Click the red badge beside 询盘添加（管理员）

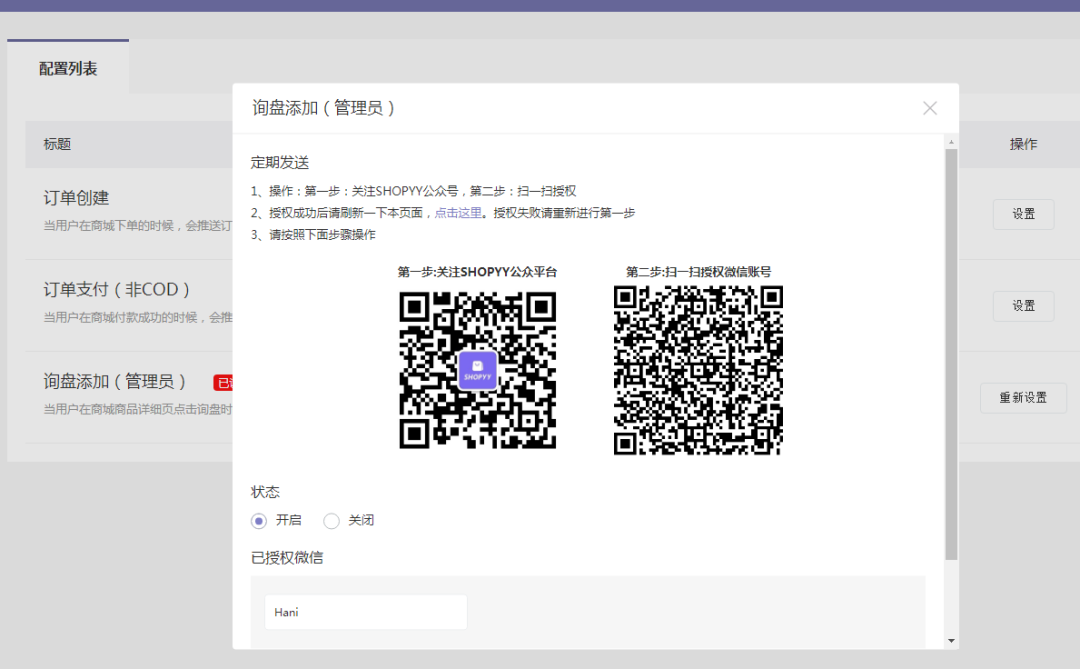coord(223,382)
